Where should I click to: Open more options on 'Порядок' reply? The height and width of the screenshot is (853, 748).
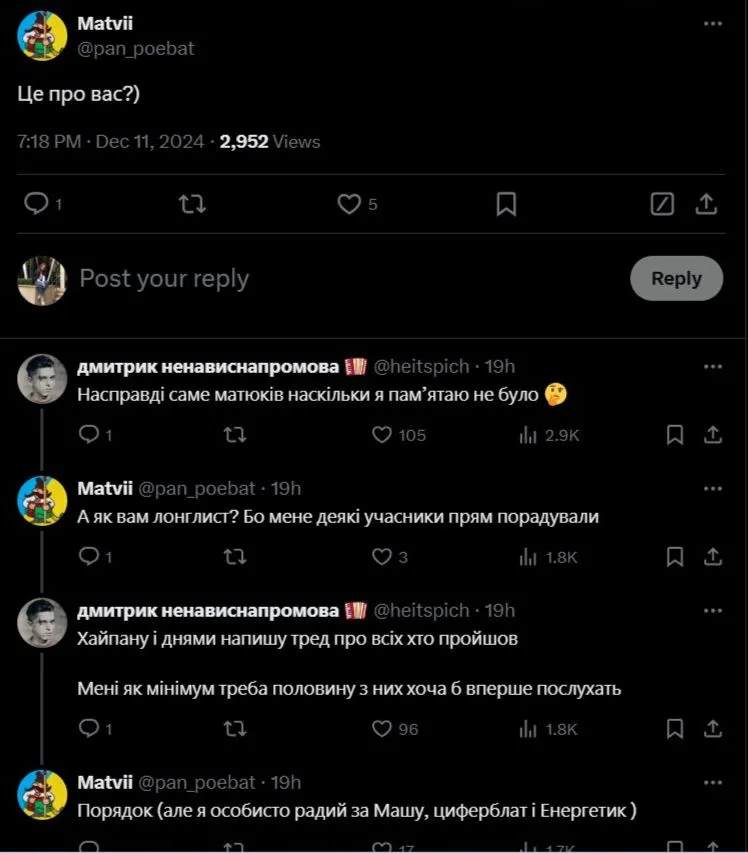pyautogui.click(x=712, y=783)
